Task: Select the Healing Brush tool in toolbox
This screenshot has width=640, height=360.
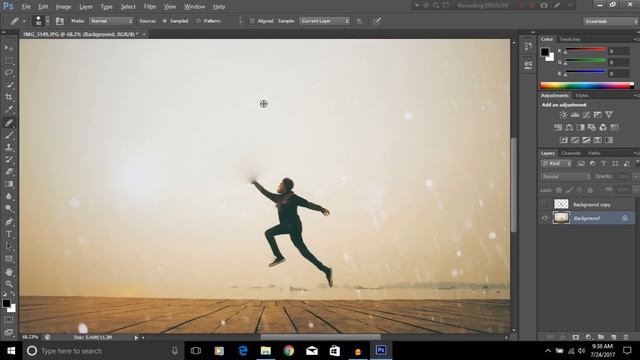Action: (x=9, y=122)
